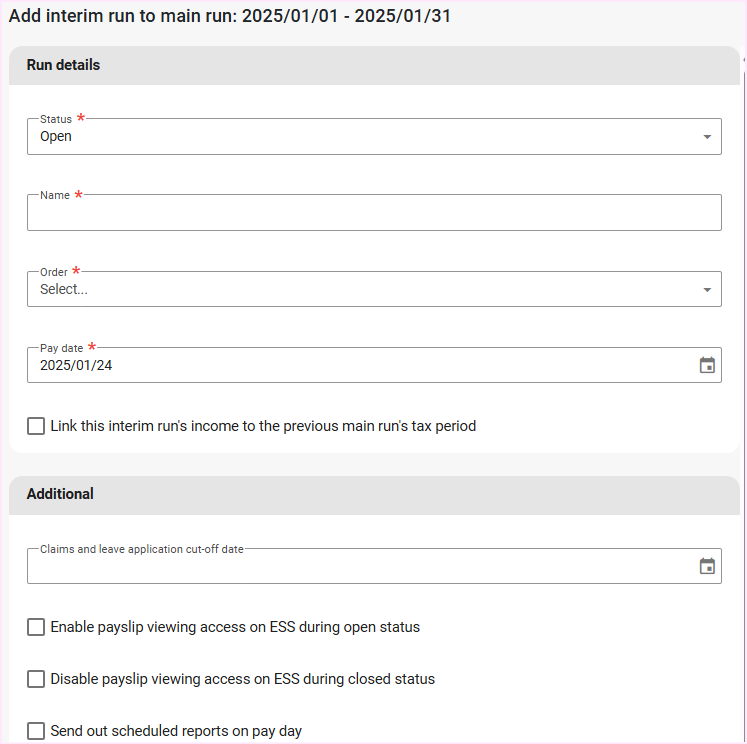
Task: Click the Status field label
Action: pyautogui.click(x=56, y=119)
